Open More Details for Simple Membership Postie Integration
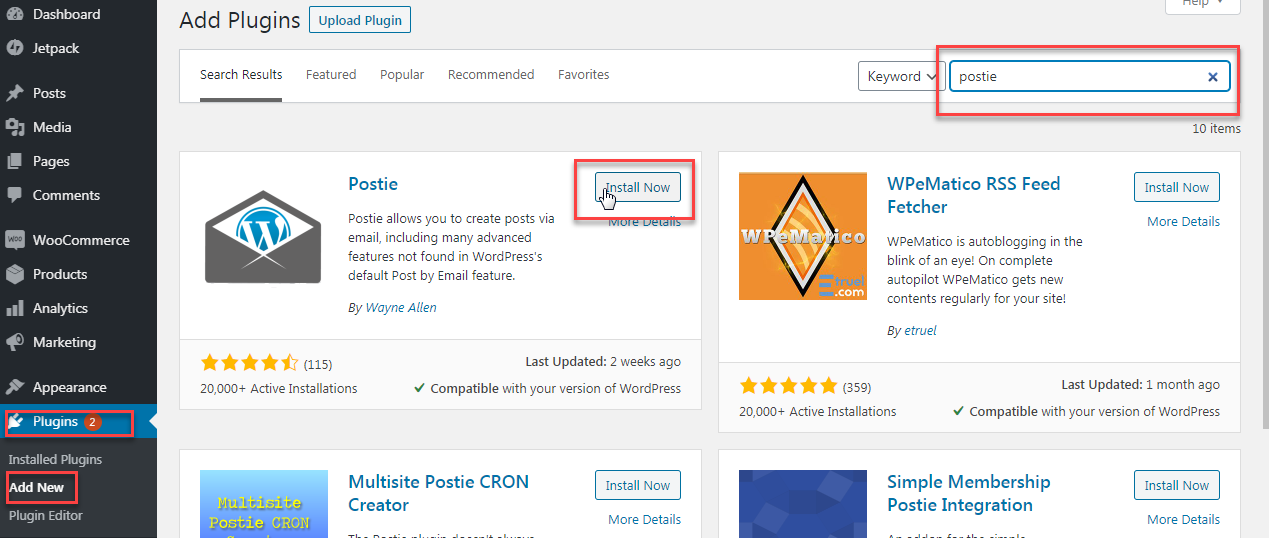Viewport: 1269px width, 538px height. pos(1184,520)
